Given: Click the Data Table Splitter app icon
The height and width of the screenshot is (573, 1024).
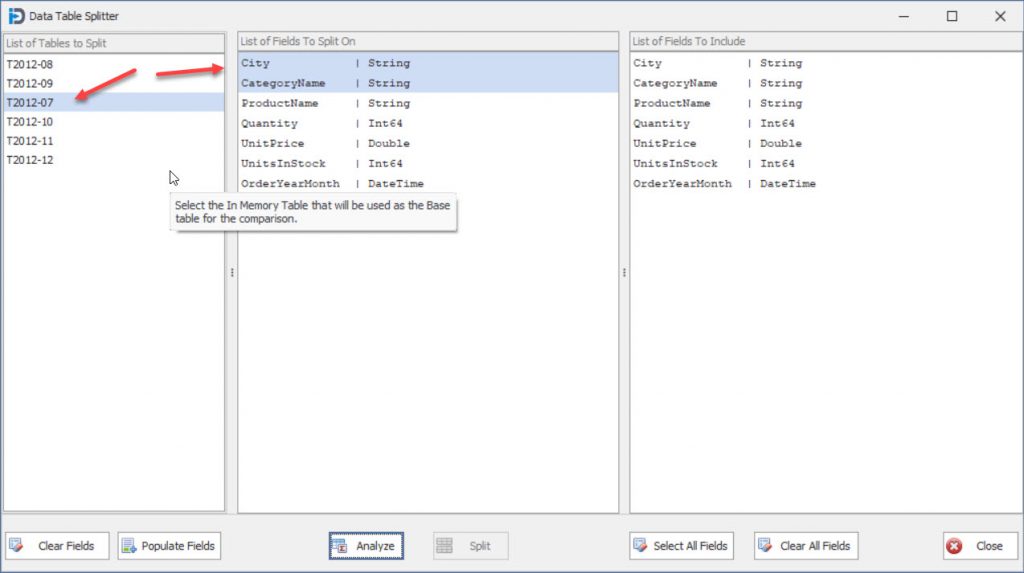Looking at the screenshot, I should coord(16,16).
